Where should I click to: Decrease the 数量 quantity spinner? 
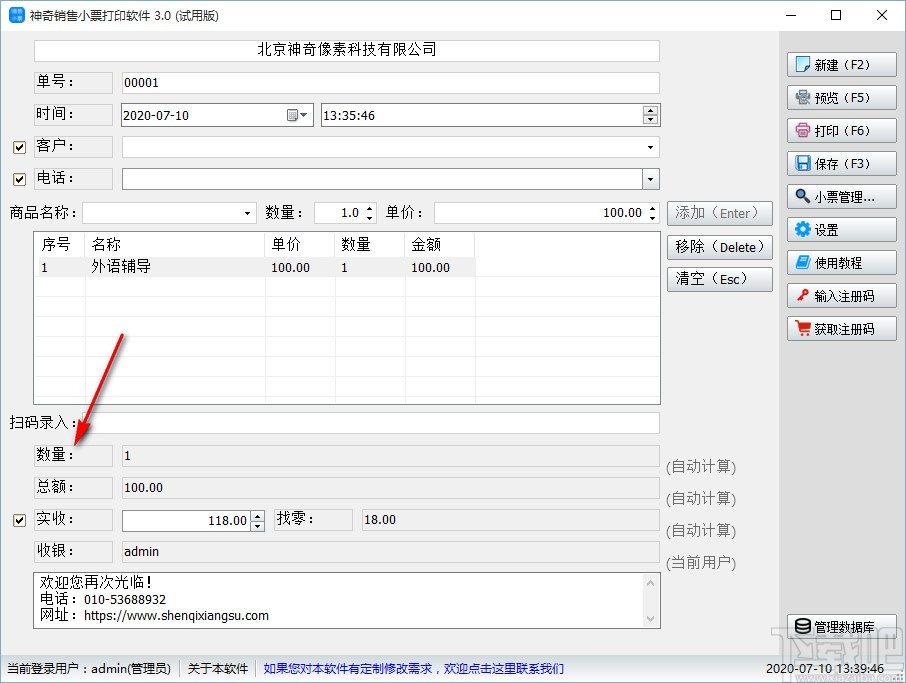pos(369,218)
